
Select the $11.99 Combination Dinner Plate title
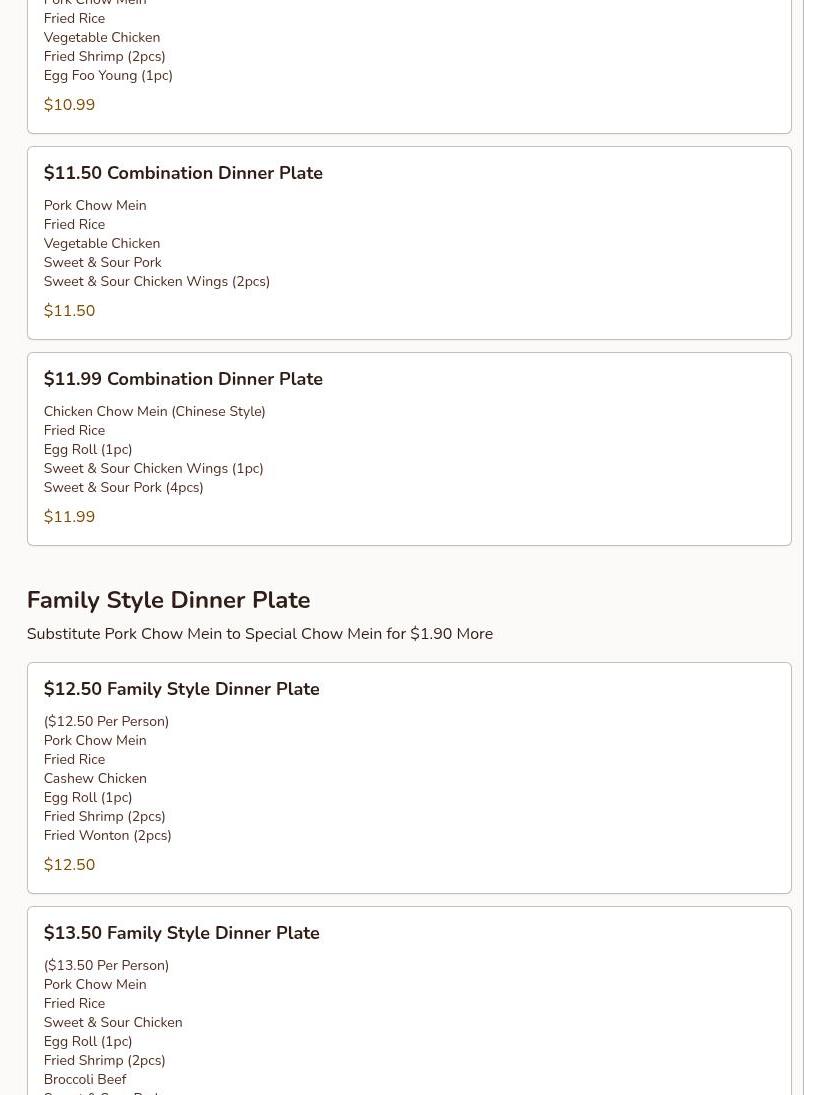pyautogui.click(x=183, y=379)
